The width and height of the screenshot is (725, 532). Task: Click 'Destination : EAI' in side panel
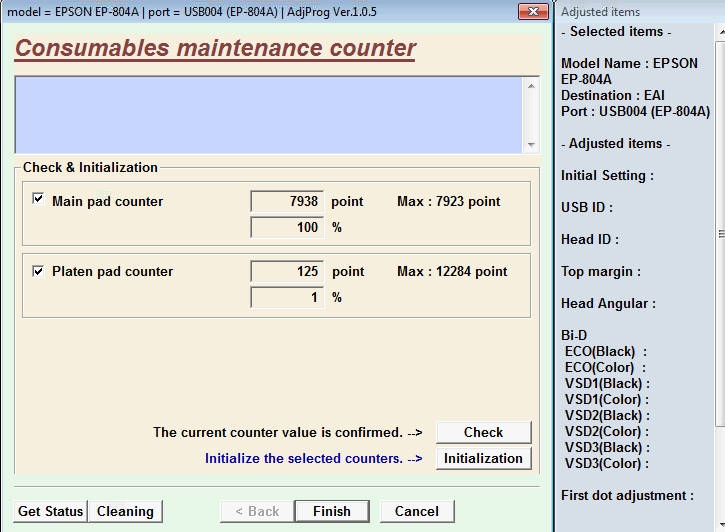(613, 95)
